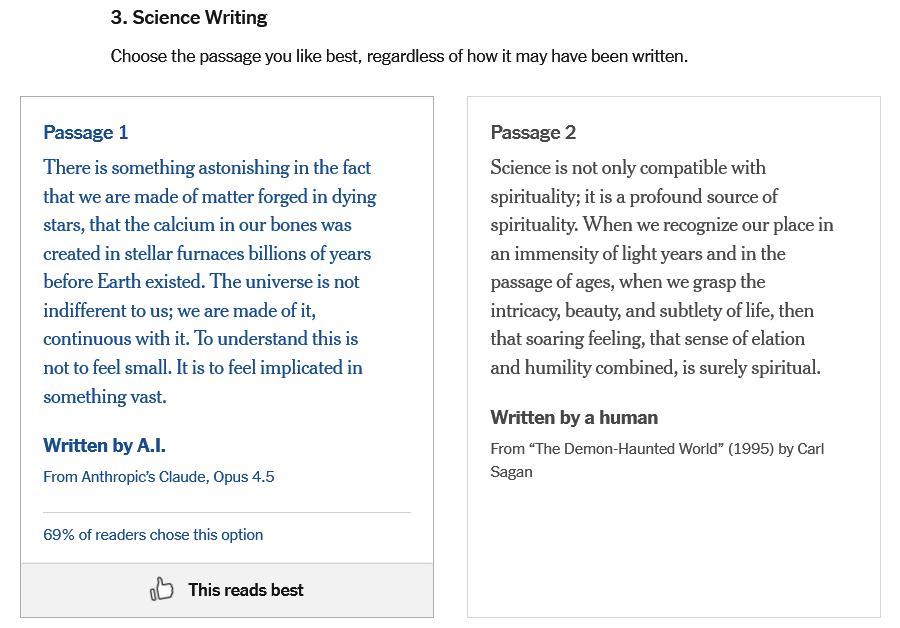Screen dimensions: 900x628
Task: Click "From Anthropic's Claude, Opus 4.5" text
Action: pyautogui.click(x=158, y=477)
